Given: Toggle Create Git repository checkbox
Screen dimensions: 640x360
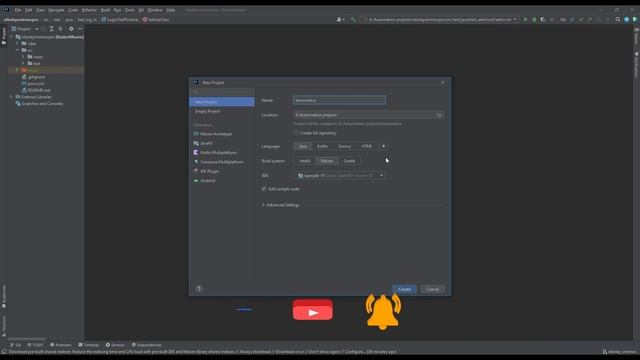Looking at the screenshot, I should click(296, 133).
